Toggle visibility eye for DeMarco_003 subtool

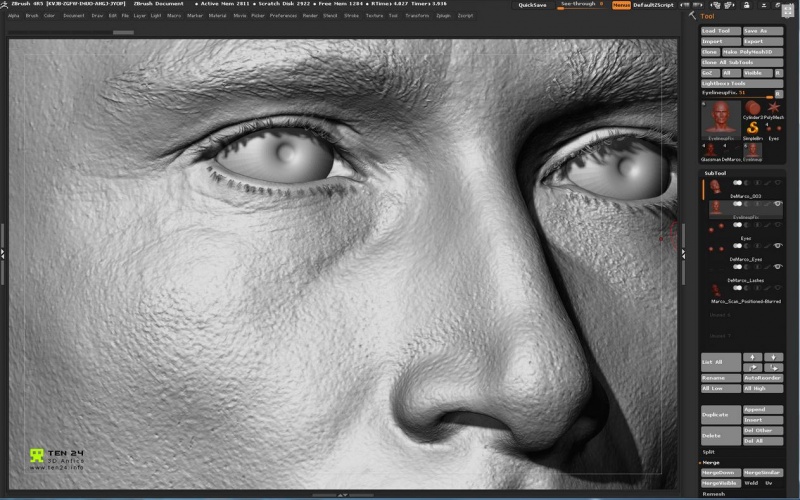778,183
